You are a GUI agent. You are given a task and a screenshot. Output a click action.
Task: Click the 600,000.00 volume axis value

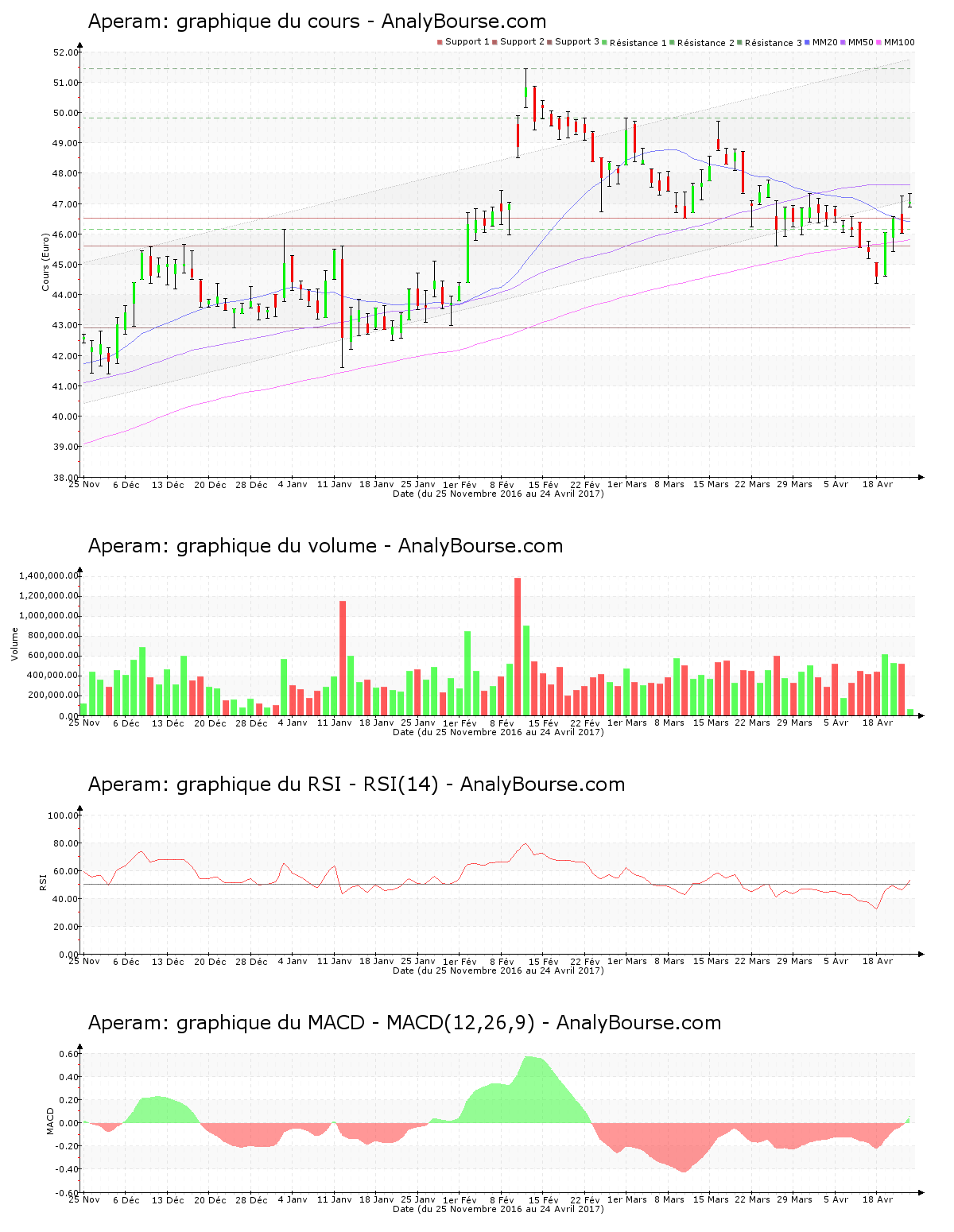pyautogui.click(x=53, y=656)
